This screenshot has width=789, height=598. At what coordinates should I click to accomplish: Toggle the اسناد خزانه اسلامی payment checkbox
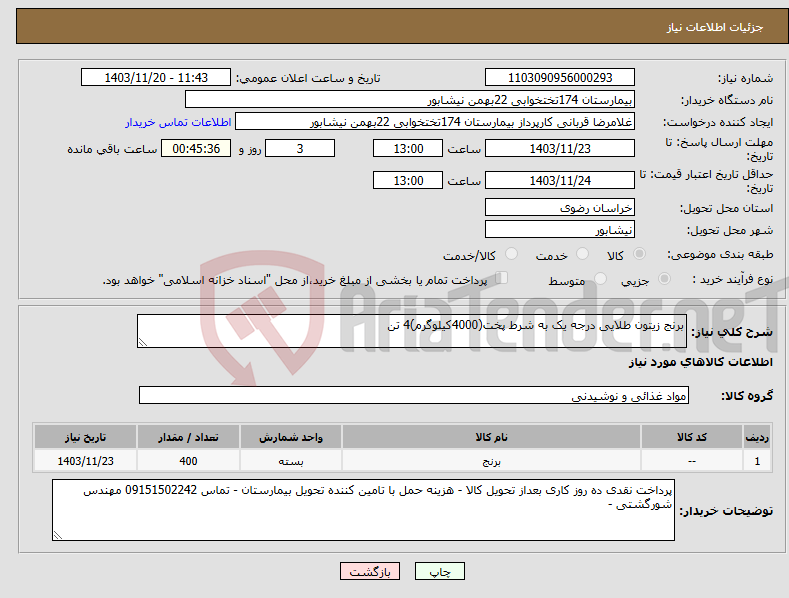point(501,278)
